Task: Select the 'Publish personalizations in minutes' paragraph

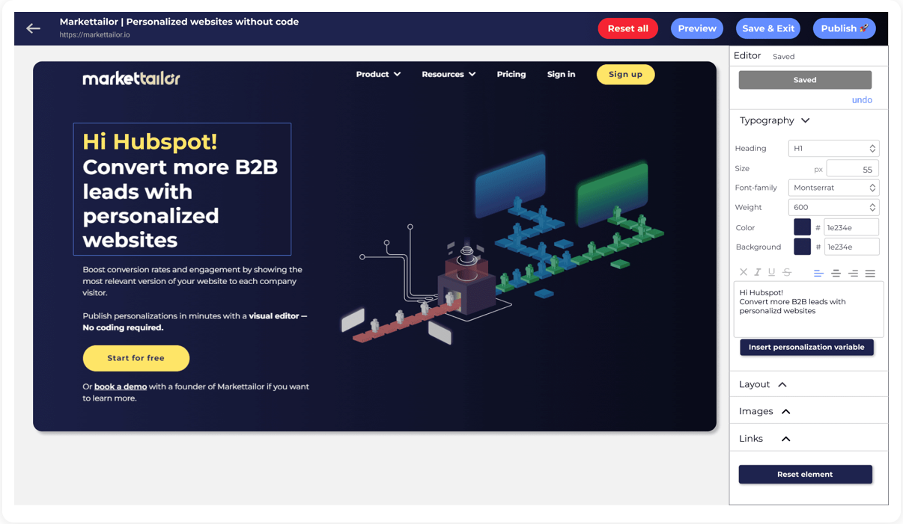Action: pos(195,322)
